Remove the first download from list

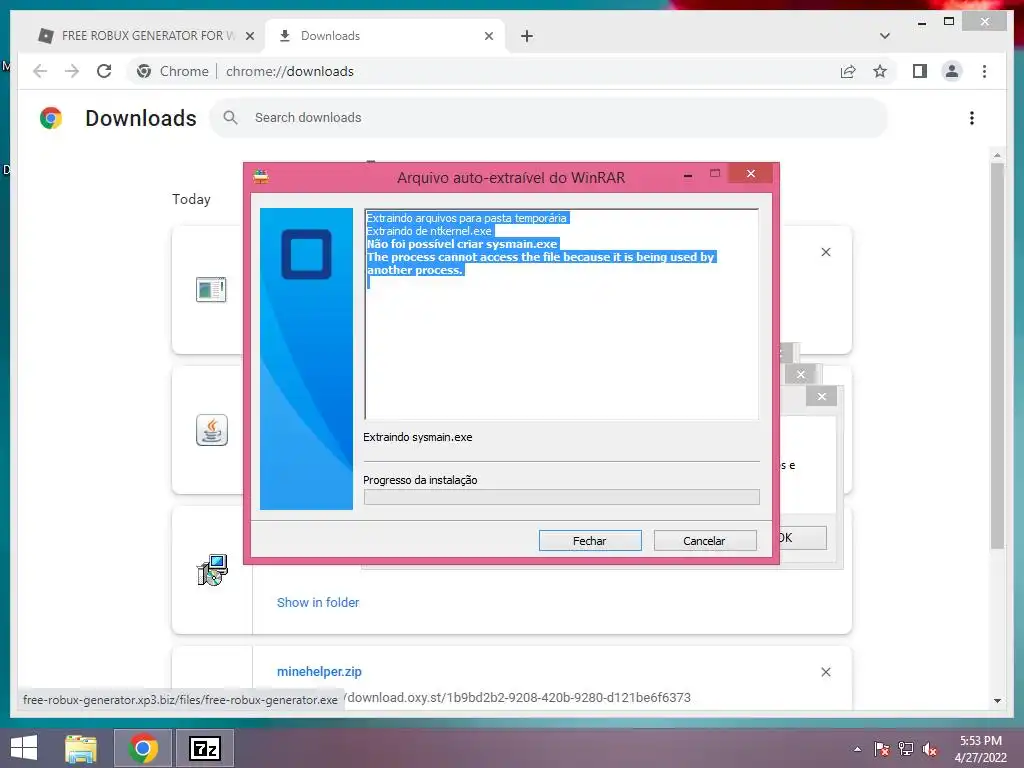point(825,252)
